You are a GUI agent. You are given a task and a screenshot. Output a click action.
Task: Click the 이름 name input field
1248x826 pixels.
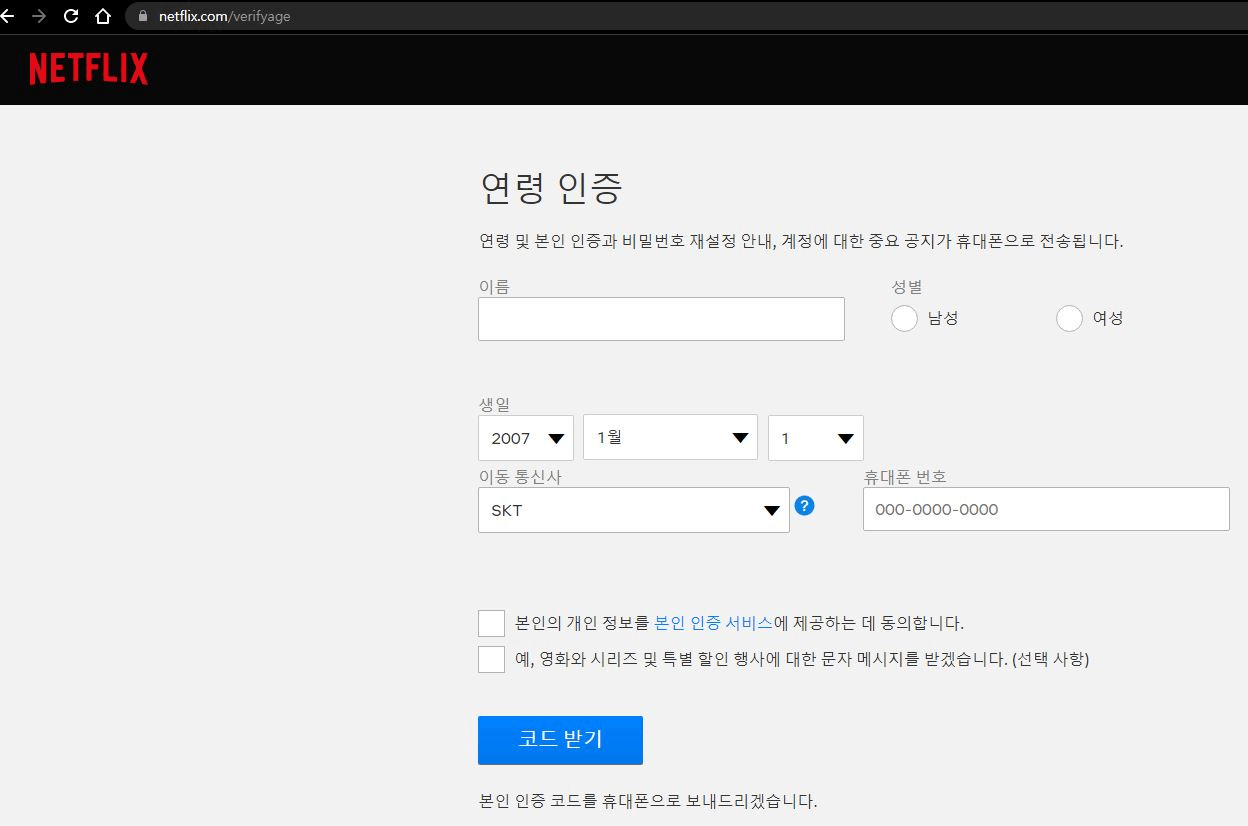[x=661, y=318]
